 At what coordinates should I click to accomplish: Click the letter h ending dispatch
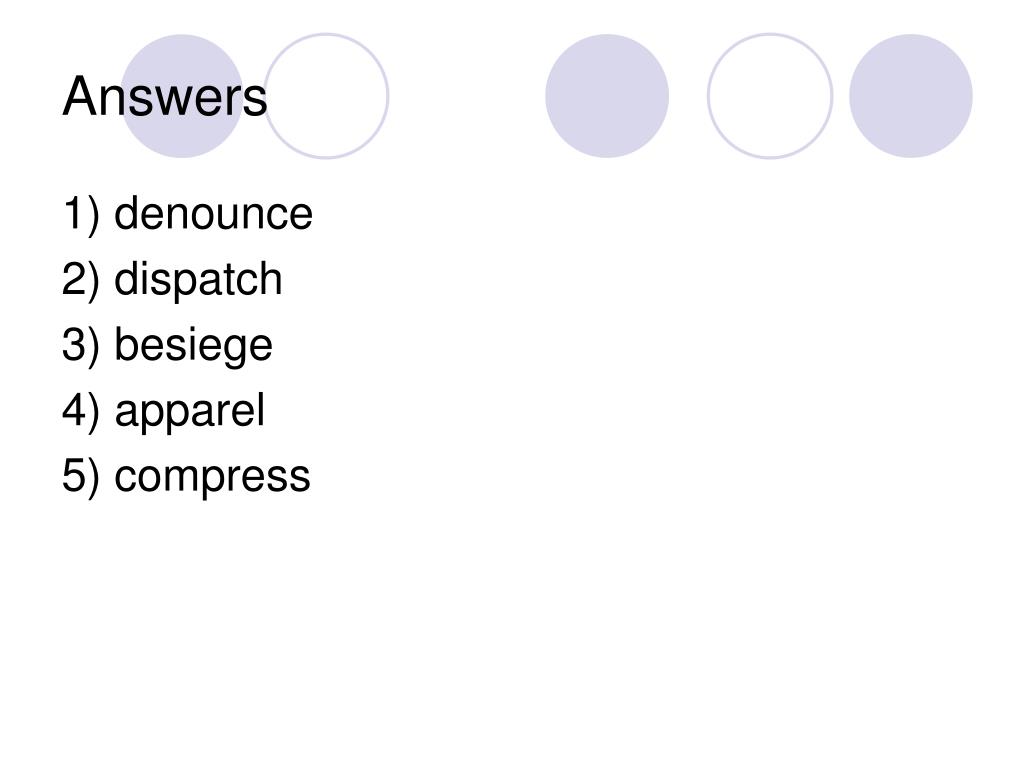click(x=272, y=279)
